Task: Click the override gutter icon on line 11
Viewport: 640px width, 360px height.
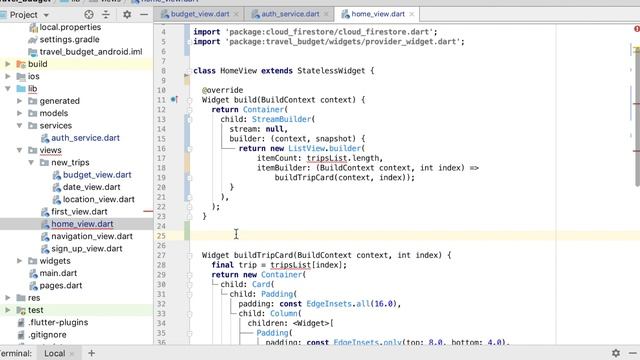Action: [x=174, y=100]
